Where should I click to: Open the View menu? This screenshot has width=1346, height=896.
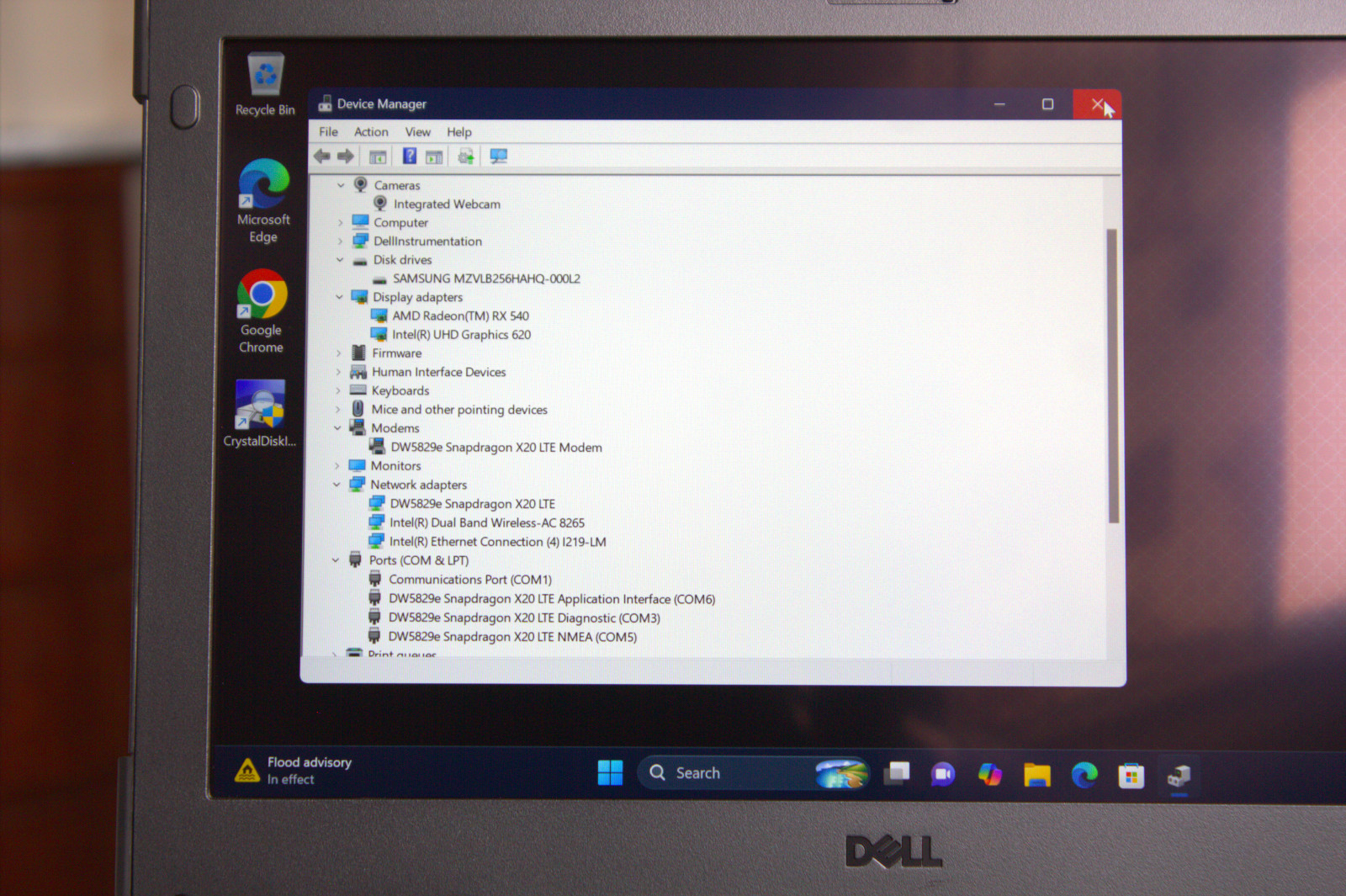click(418, 132)
